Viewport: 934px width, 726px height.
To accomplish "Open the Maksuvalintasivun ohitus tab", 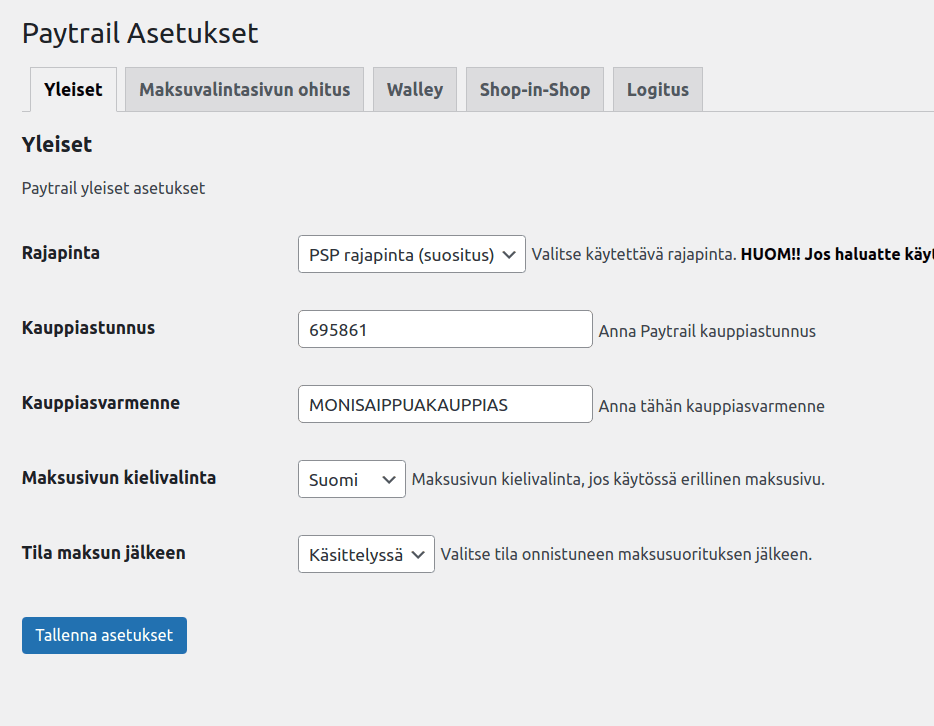I will (244, 90).
